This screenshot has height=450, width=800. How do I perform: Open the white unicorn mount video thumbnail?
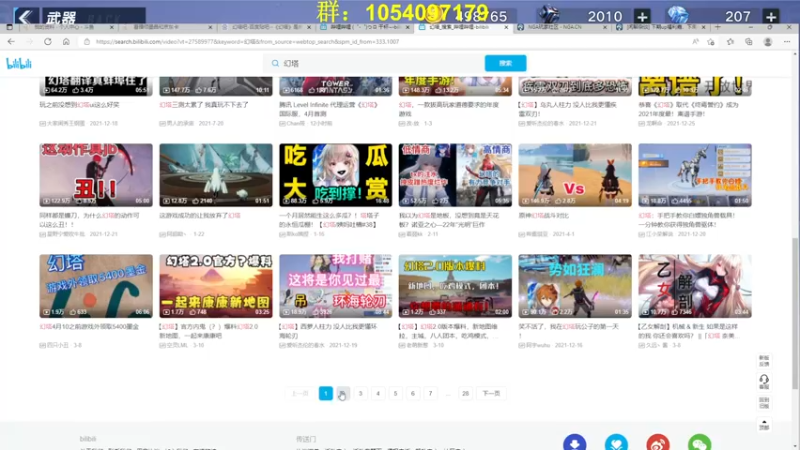tap(695, 175)
